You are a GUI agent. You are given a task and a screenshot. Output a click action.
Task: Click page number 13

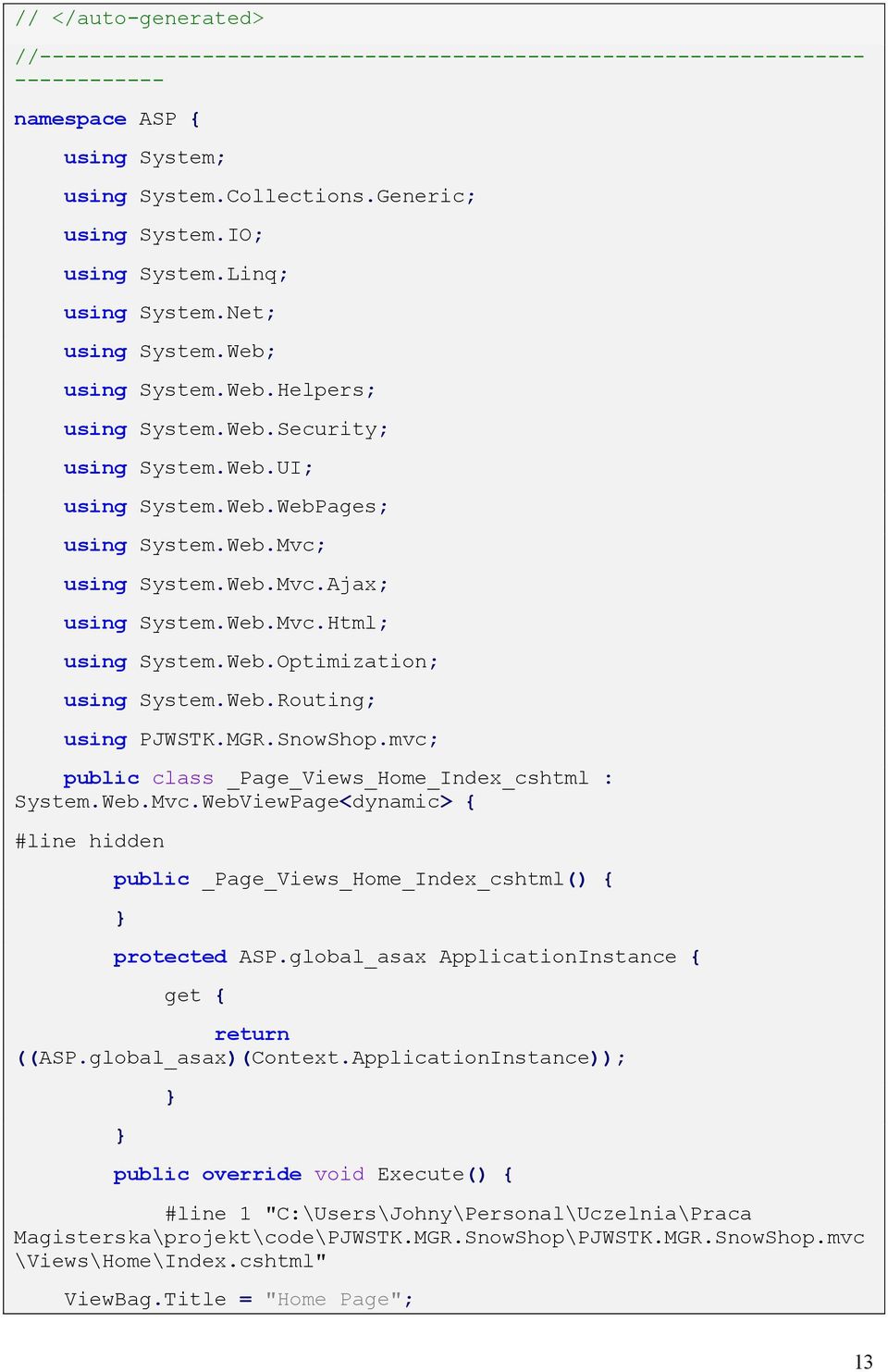(x=863, y=1361)
